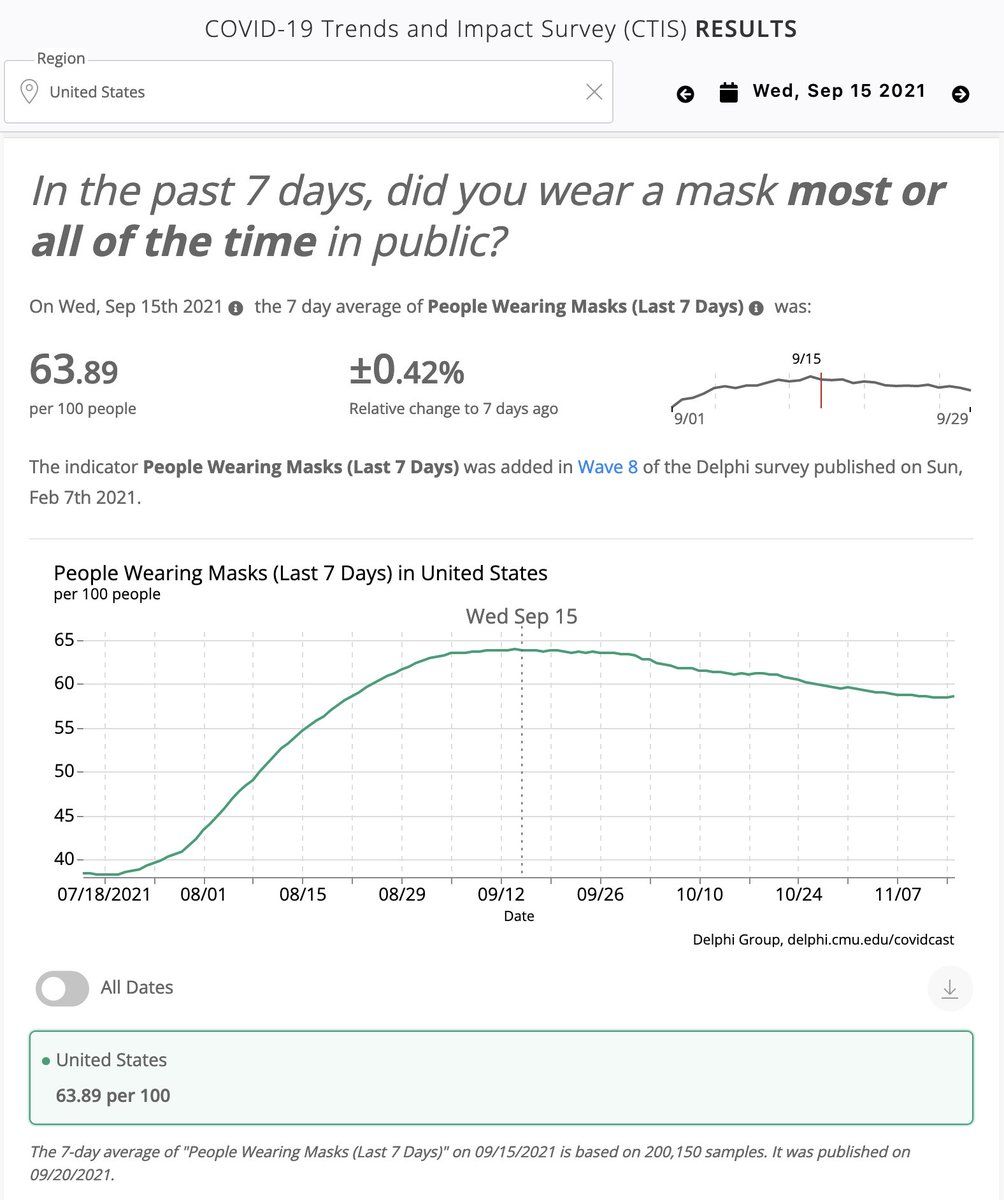Click the sparkline near 9/29 end
This screenshot has width=1004, height=1200.
click(x=966, y=389)
